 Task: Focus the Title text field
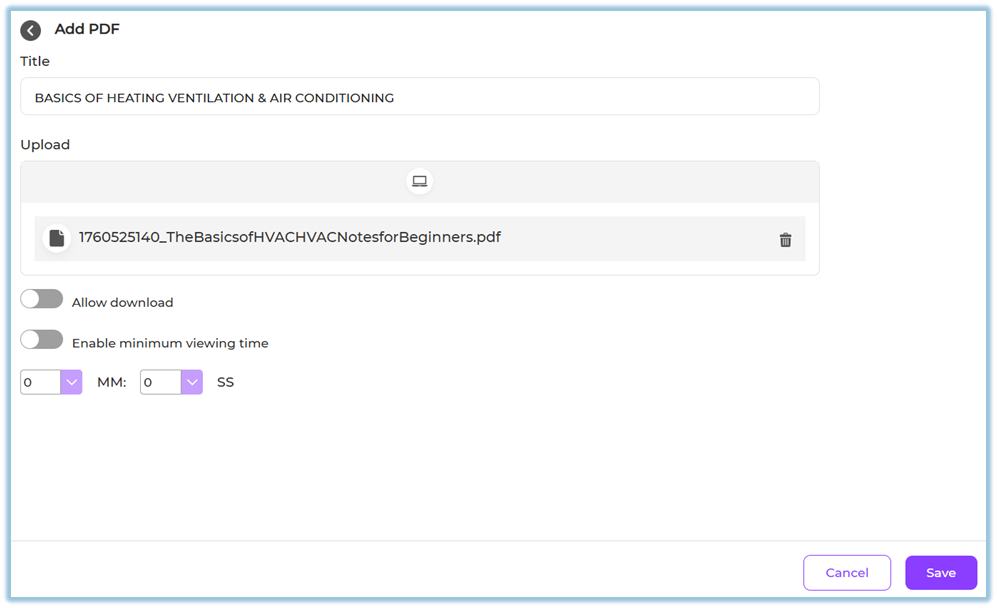[x=419, y=97]
